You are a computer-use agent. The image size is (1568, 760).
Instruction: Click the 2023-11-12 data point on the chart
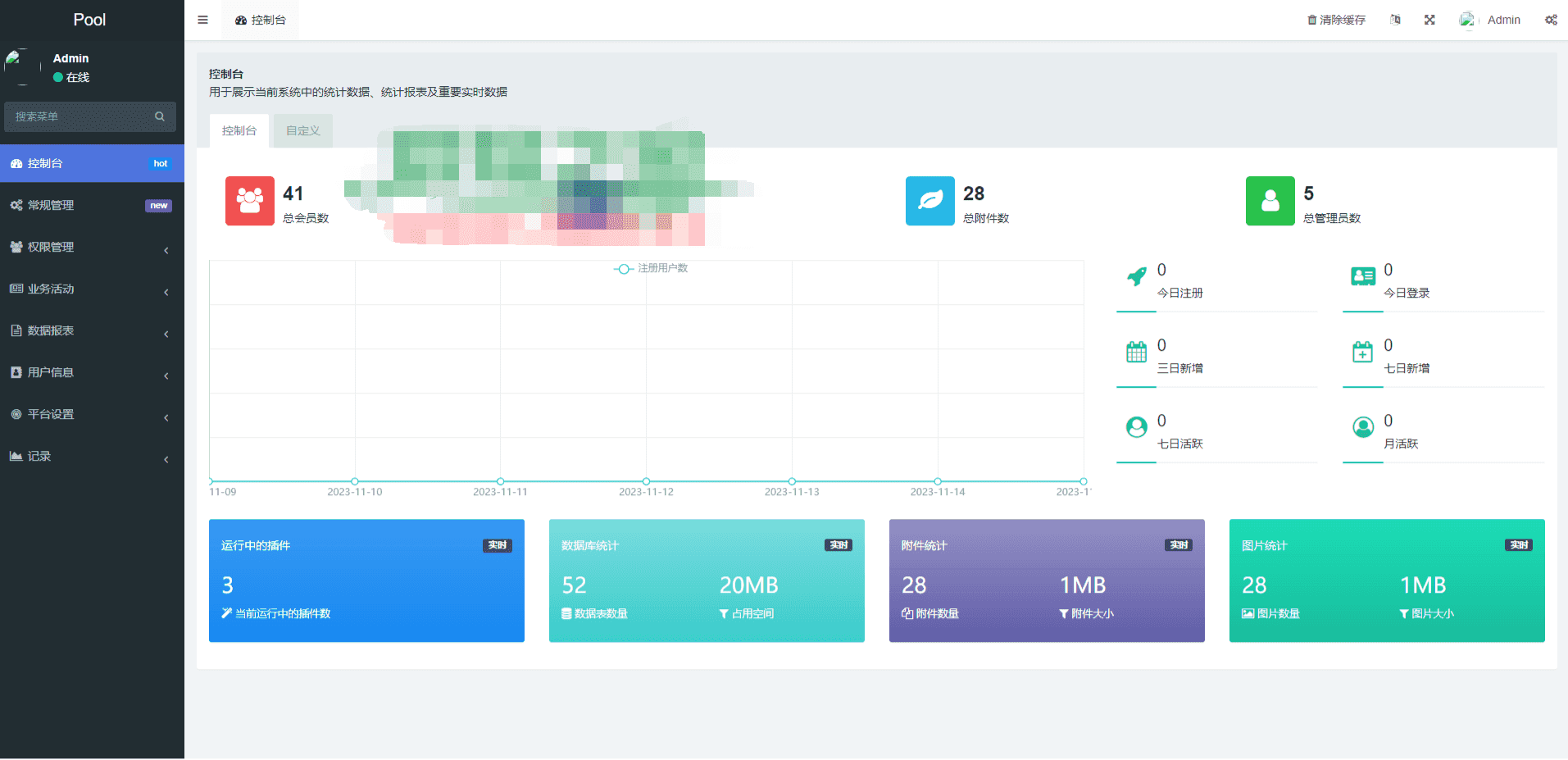click(646, 481)
